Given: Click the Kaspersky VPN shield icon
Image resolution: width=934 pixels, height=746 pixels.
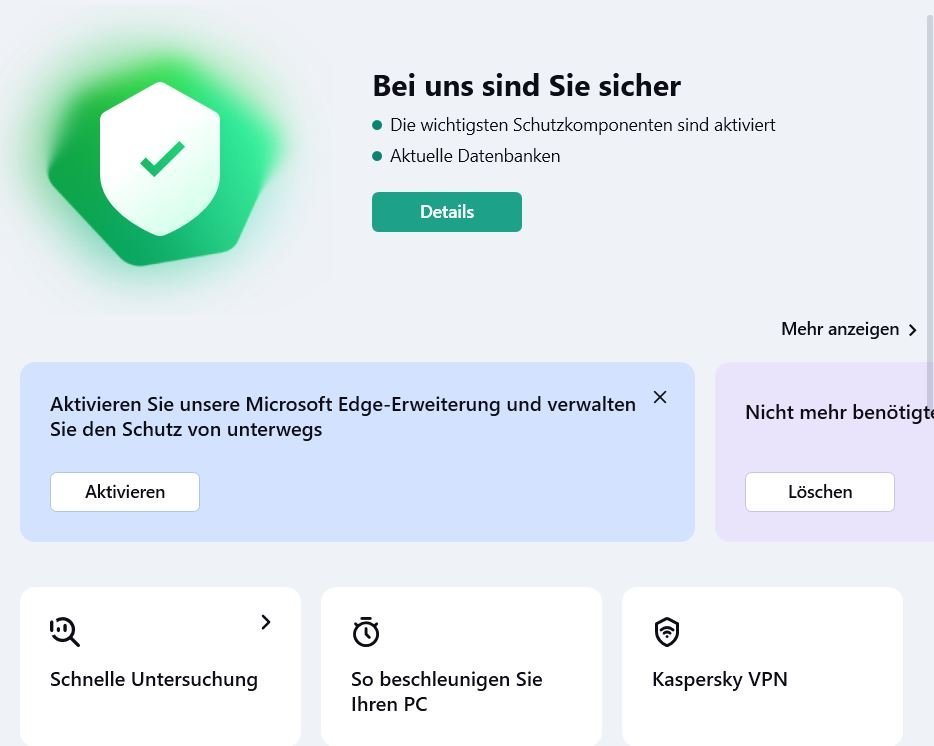Looking at the screenshot, I should [x=667, y=632].
